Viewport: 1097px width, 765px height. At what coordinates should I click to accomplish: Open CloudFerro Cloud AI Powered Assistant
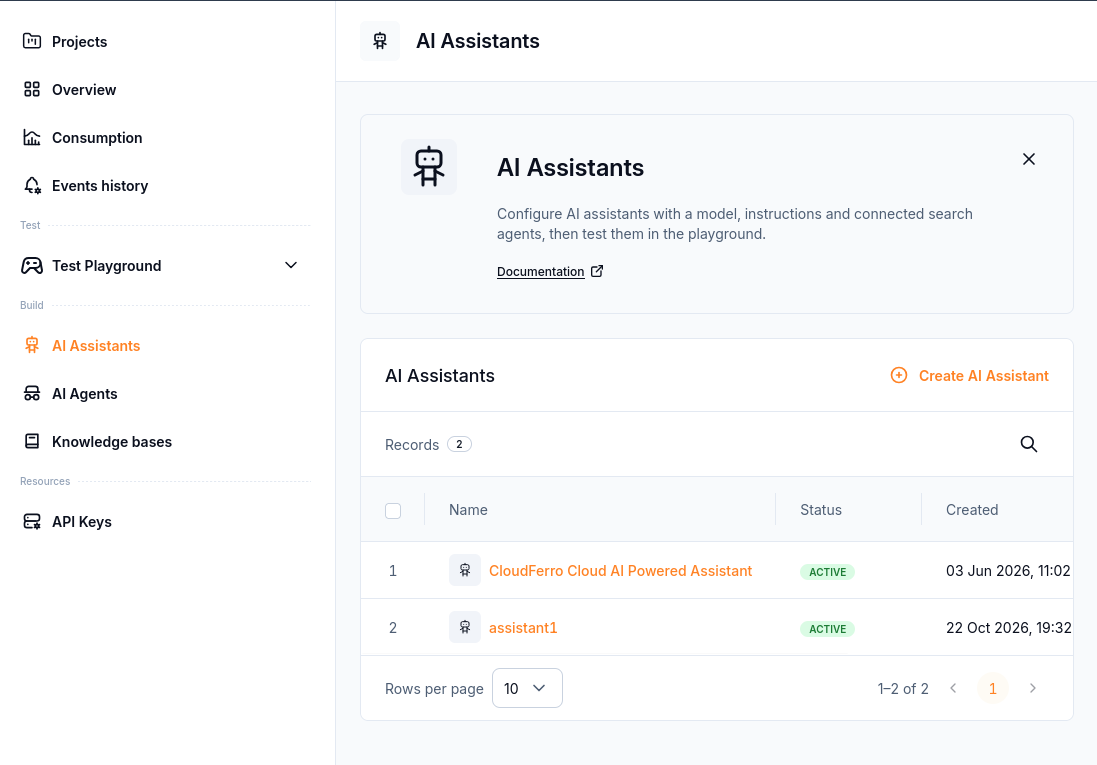click(620, 571)
